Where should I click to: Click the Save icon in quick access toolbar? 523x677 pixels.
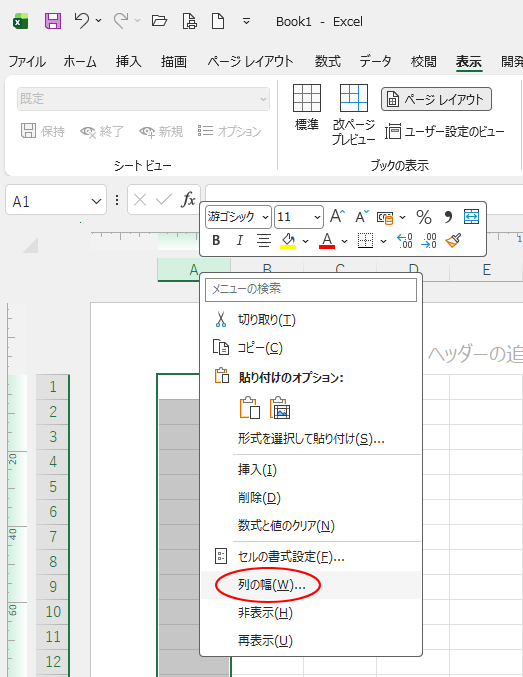tap(53, 21)
